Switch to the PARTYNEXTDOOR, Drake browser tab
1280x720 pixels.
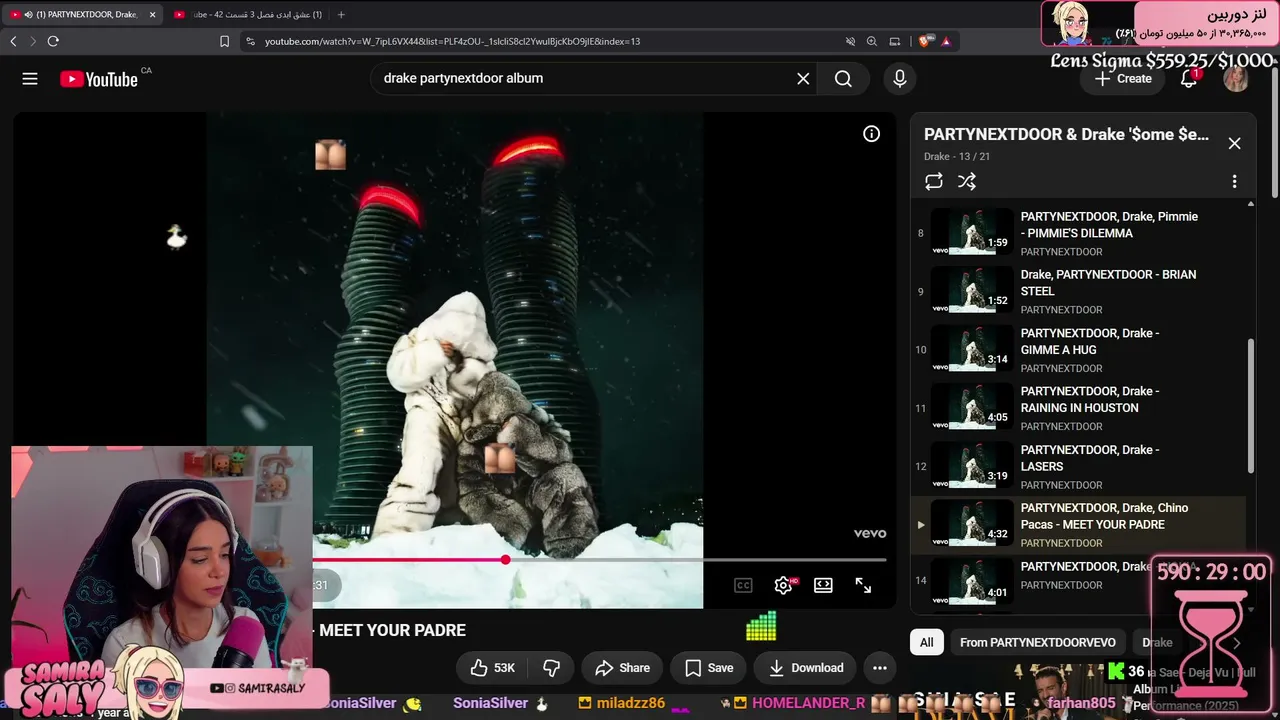(x=82, y=14)
